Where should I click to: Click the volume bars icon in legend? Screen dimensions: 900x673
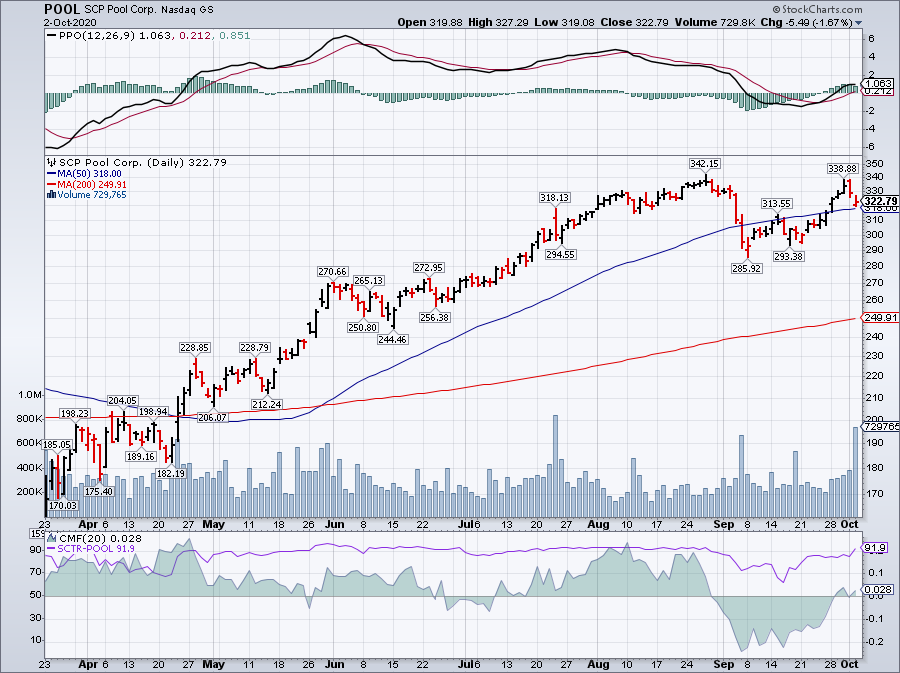pos(51,195)
